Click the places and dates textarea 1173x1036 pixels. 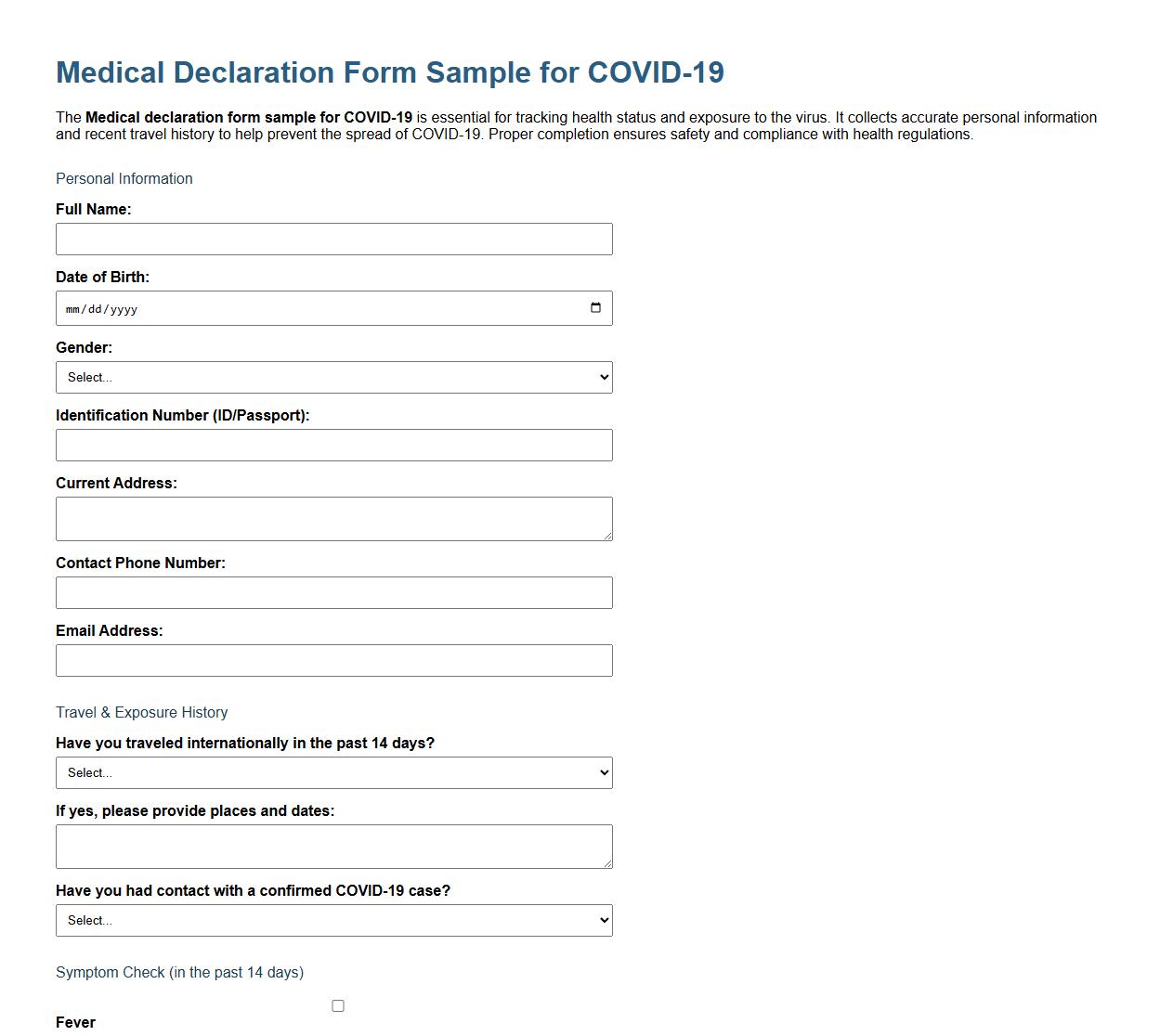point(334,846)
